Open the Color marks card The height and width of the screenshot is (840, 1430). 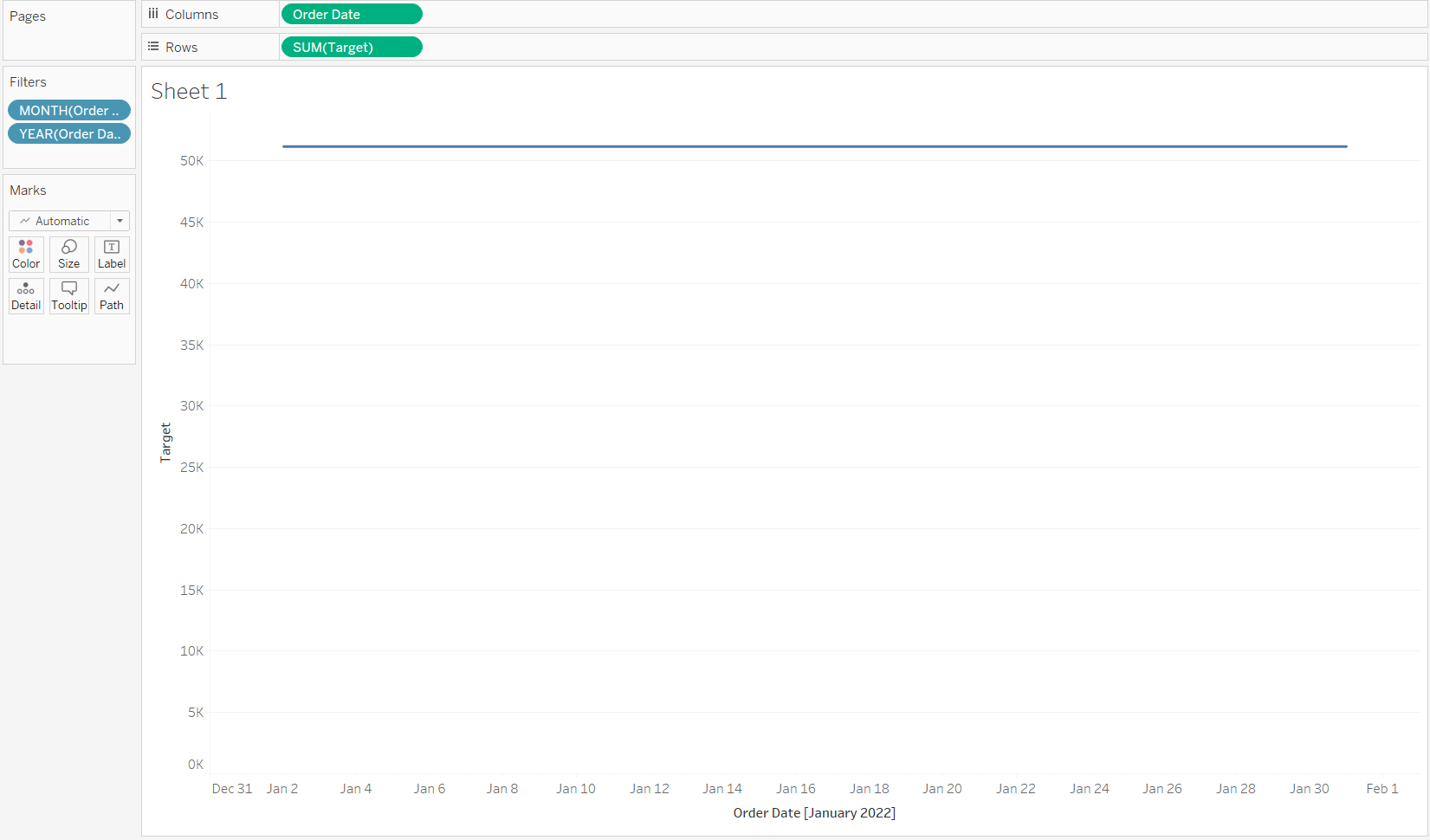[26, 255]
